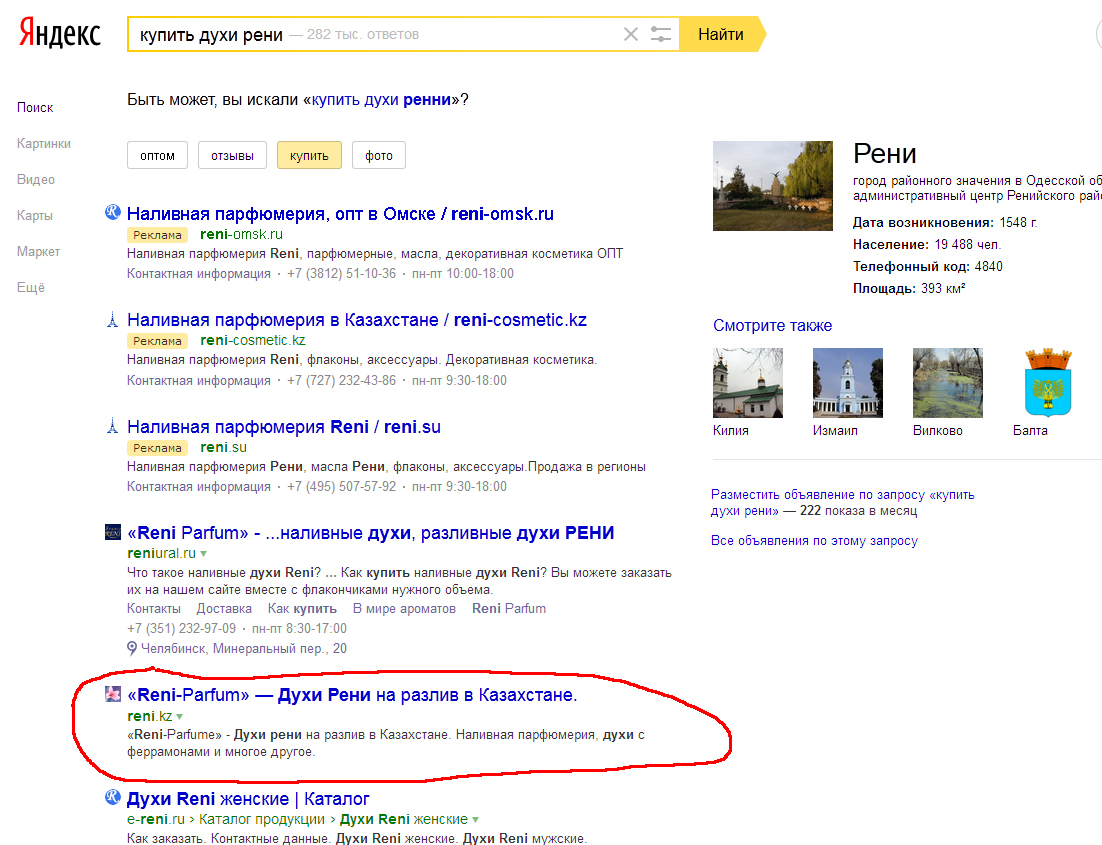This screenshot has height=845, width=1102.
Task: Open advanced search settings sliders icon
Action: click(661, 34)
